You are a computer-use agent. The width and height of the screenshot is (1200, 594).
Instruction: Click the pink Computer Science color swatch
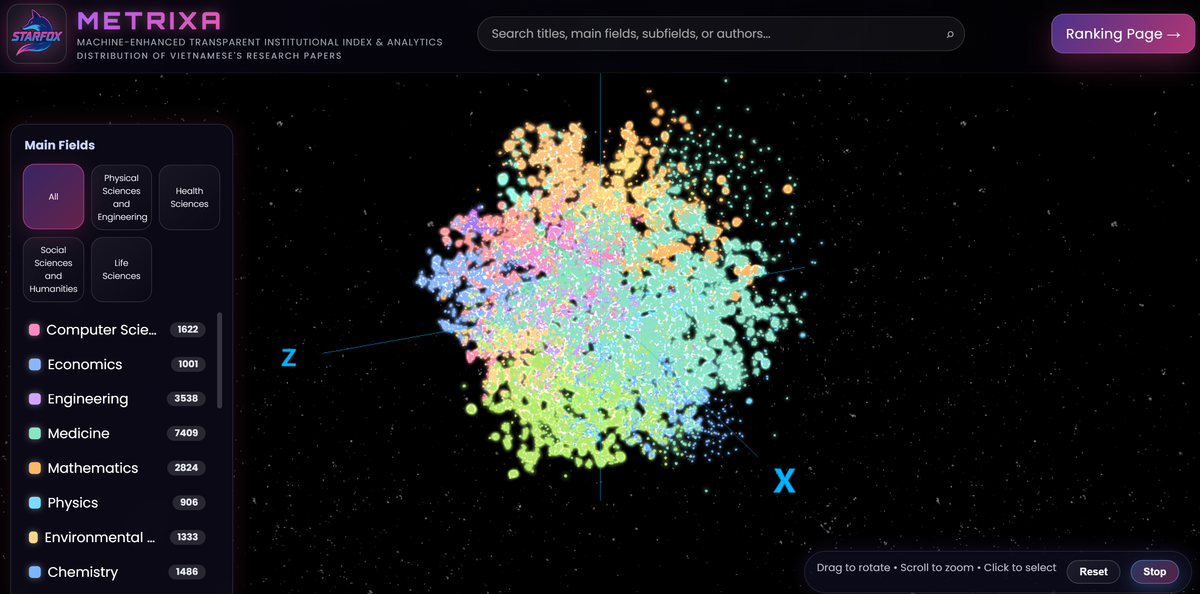click(x=34, y=330)
